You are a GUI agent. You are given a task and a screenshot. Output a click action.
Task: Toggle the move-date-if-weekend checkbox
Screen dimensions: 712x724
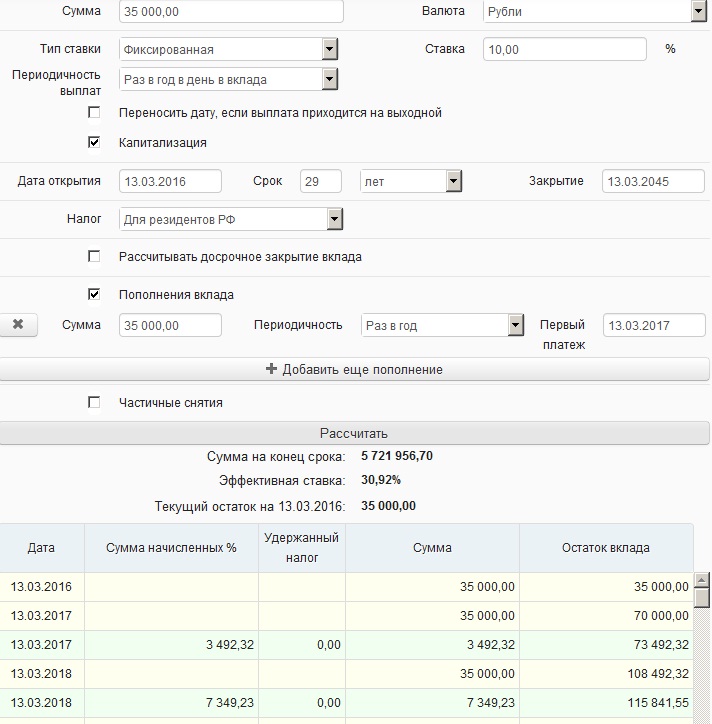coord(94,112)
